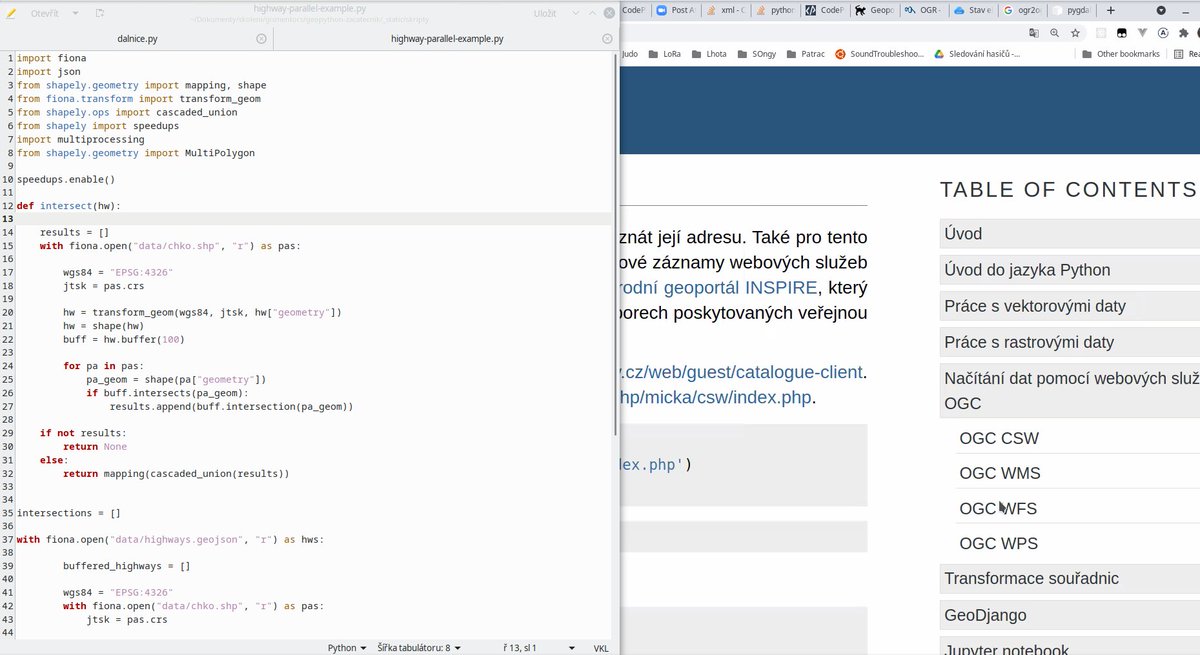Switch to the 'xml - C' browser tab
1200x655 pixels.
click(726, 10)
